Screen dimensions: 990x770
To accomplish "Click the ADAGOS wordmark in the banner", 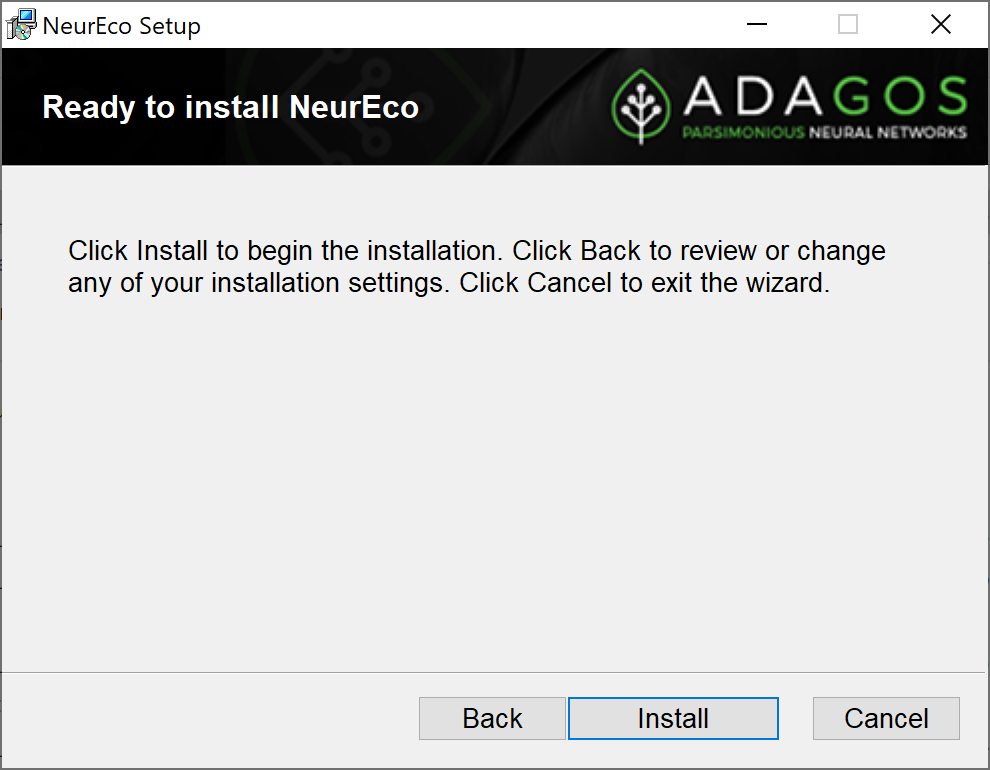I will coord(826,96).
